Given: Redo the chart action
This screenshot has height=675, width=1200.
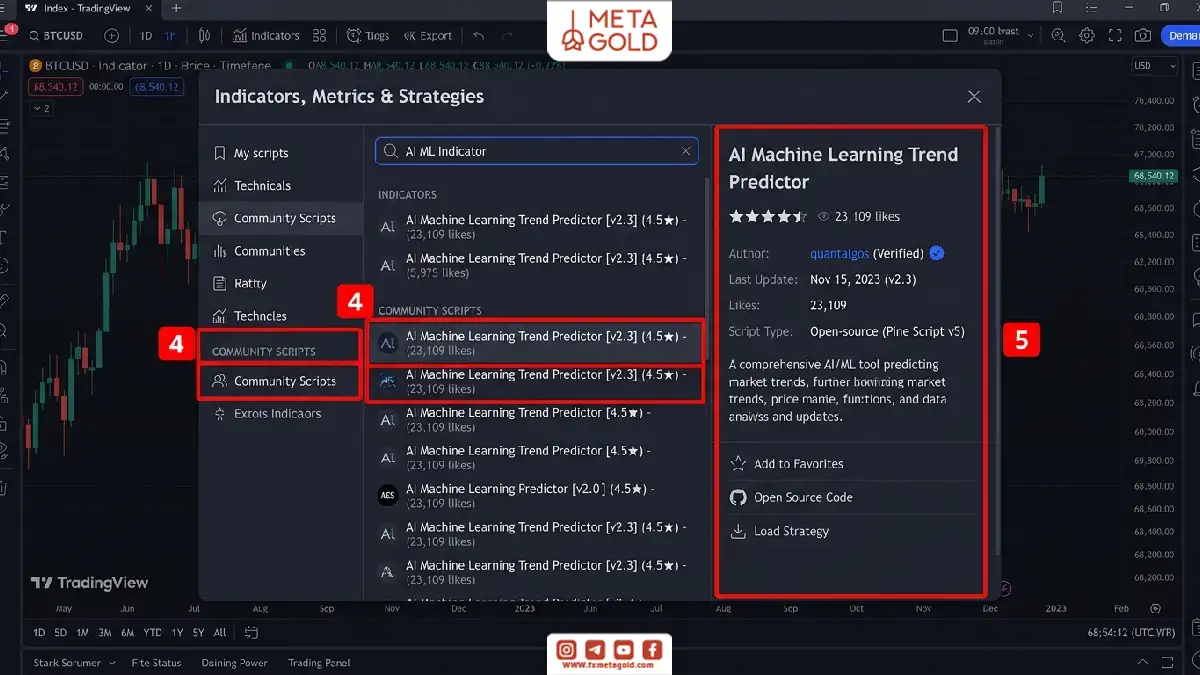Looking at the screenshot, I should tap(507, 36).
